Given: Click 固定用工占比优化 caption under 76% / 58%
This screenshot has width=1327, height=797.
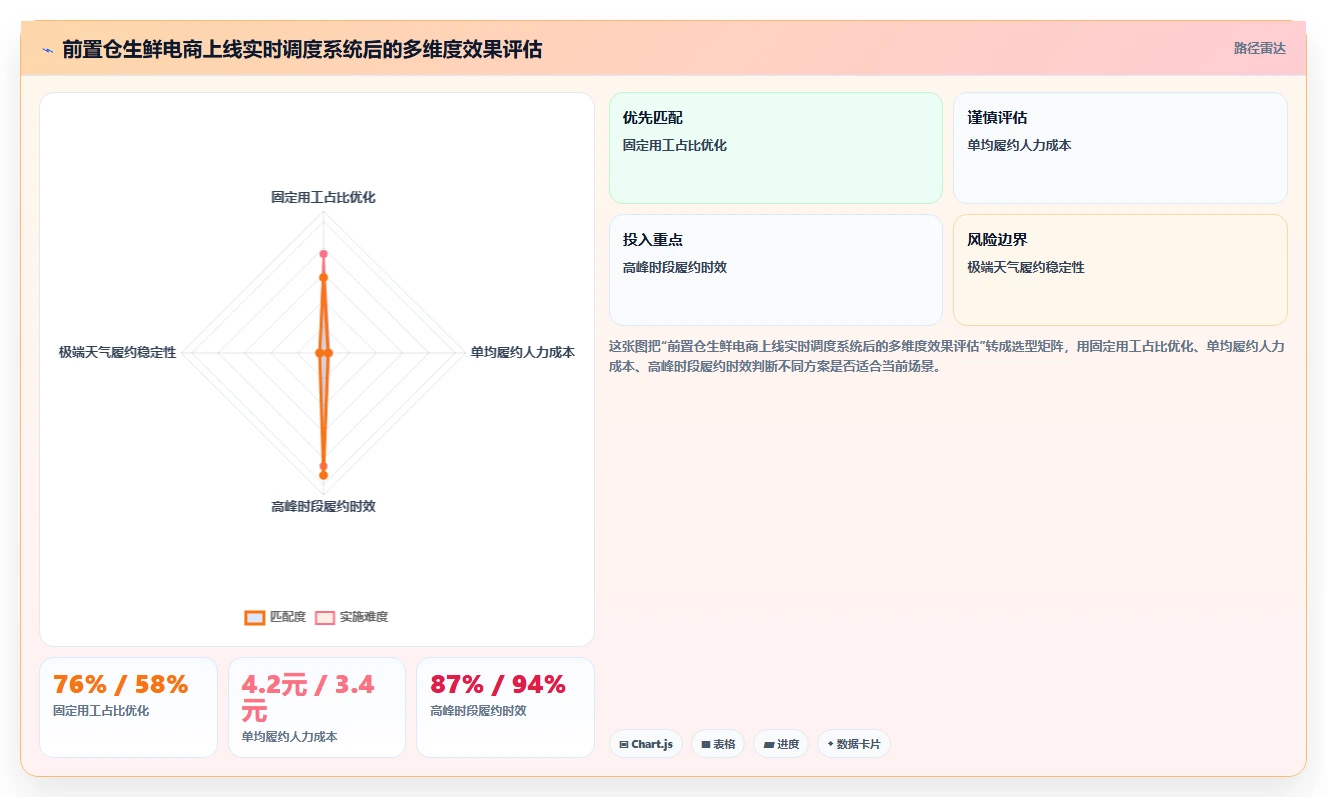Looking at the screenshot, I should [x=101, y=711].
